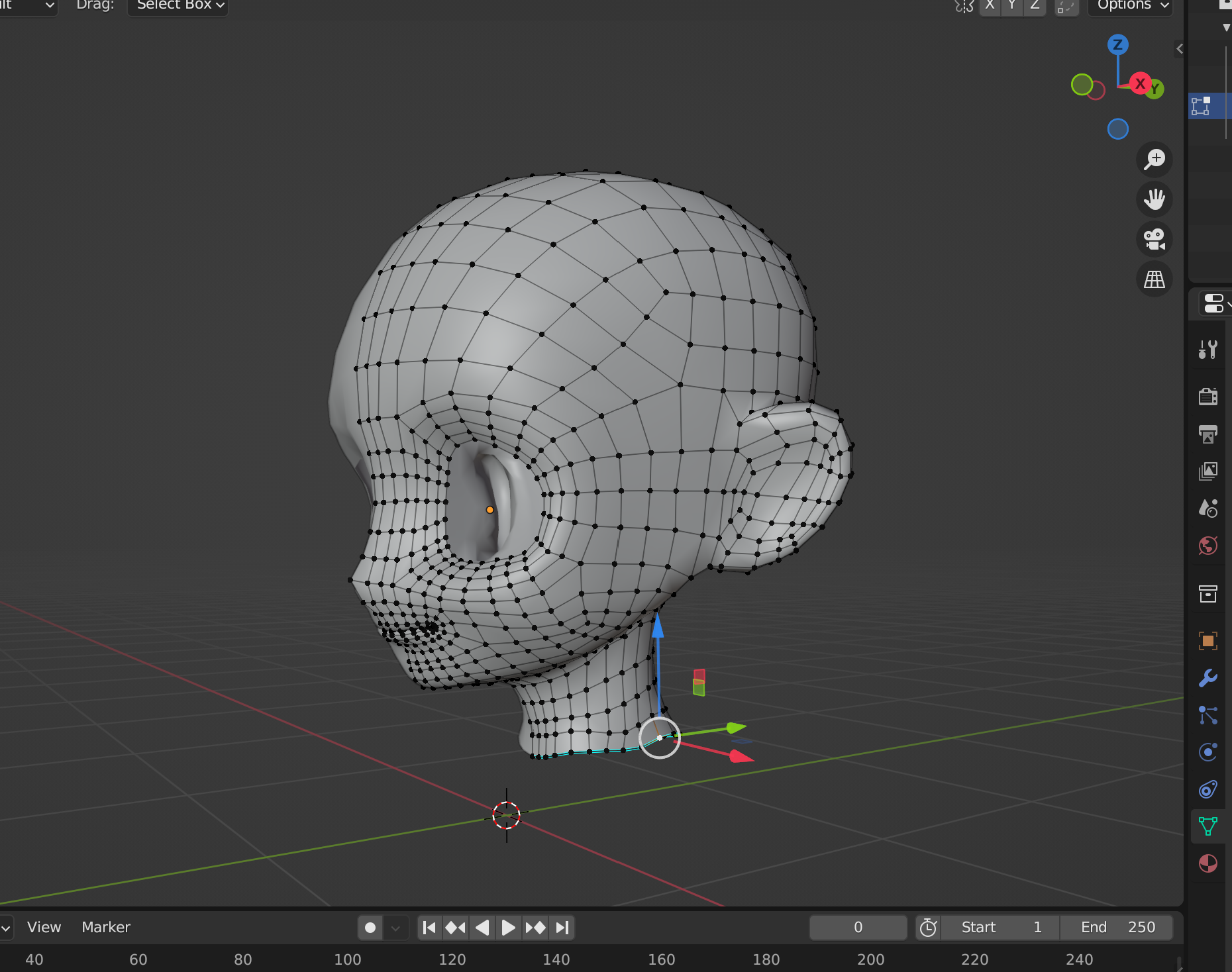Viewport: 1232px width, 972px height.
Task: Open the Output properties tab
Action: click(1207, 434)
